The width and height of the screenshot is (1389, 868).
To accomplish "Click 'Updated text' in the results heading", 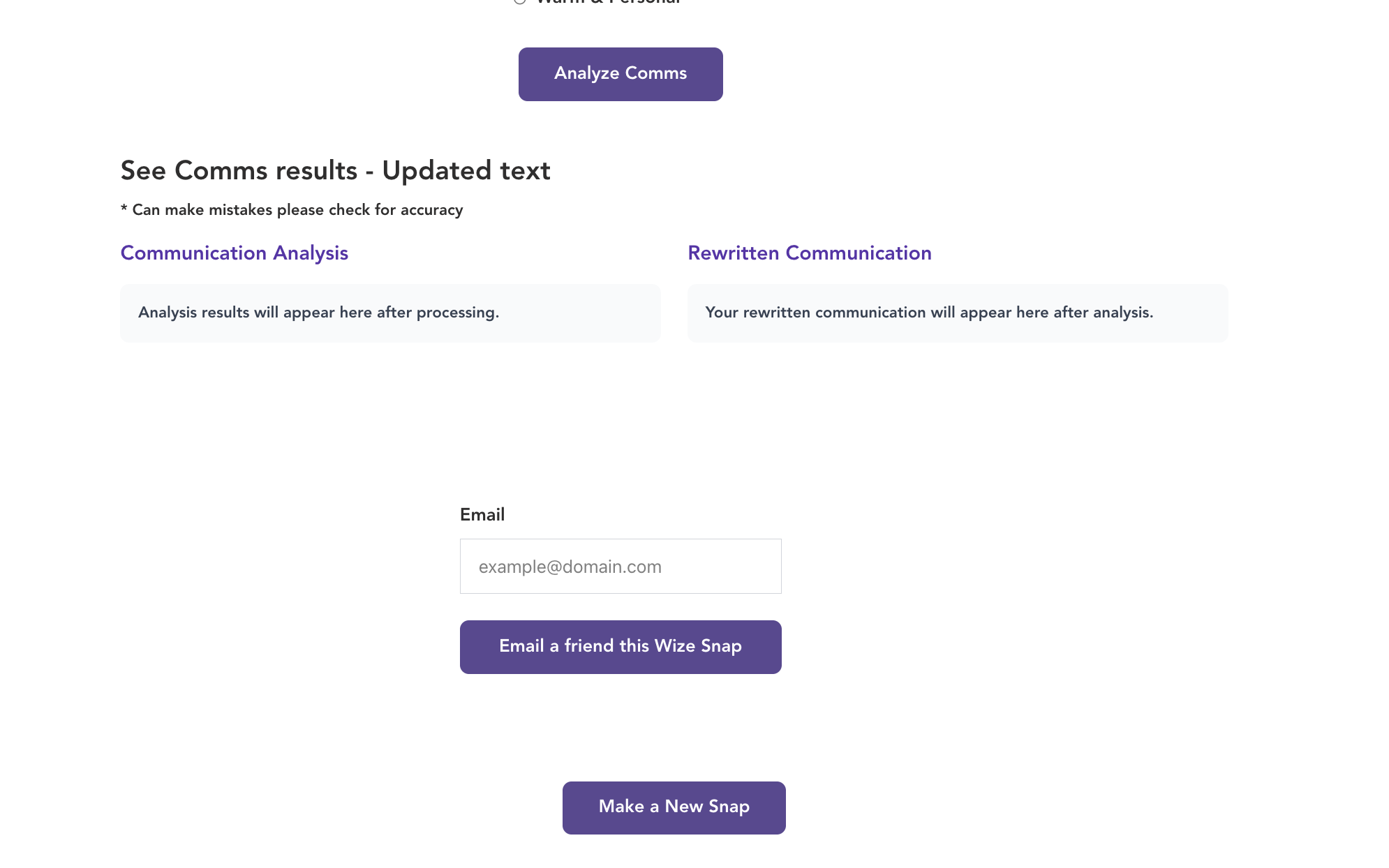I will (x=466, y=171).
